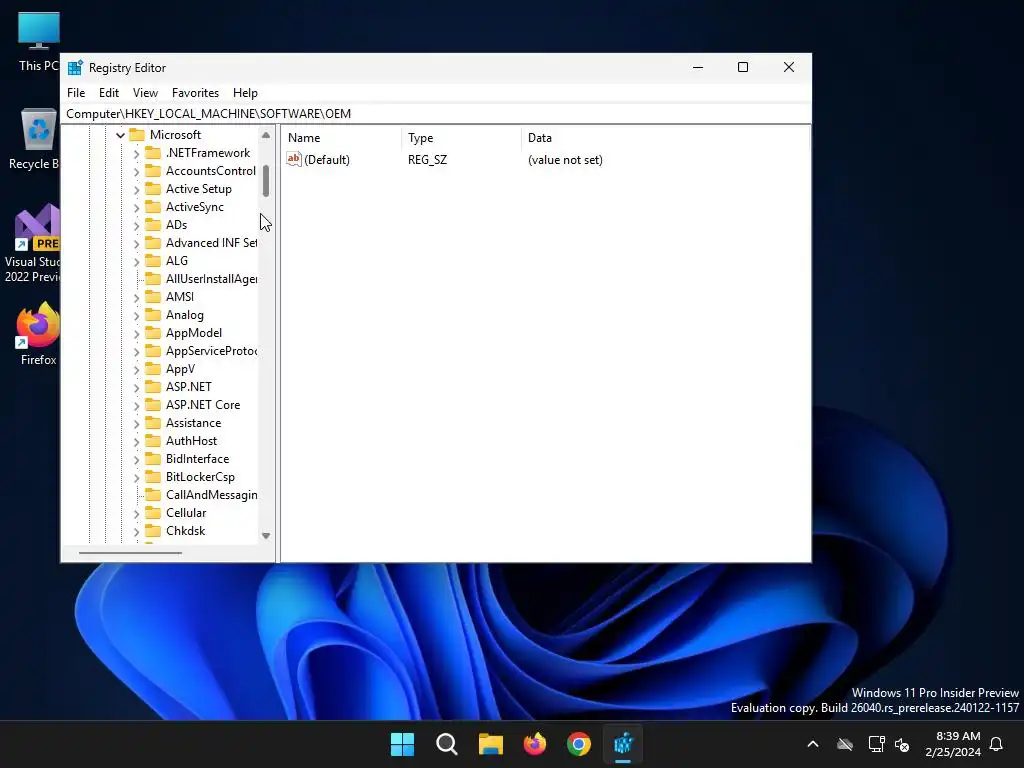This screenshot has width=1024, height=768.
Task: Expand the ALG key
Action: tap(136, 261)
